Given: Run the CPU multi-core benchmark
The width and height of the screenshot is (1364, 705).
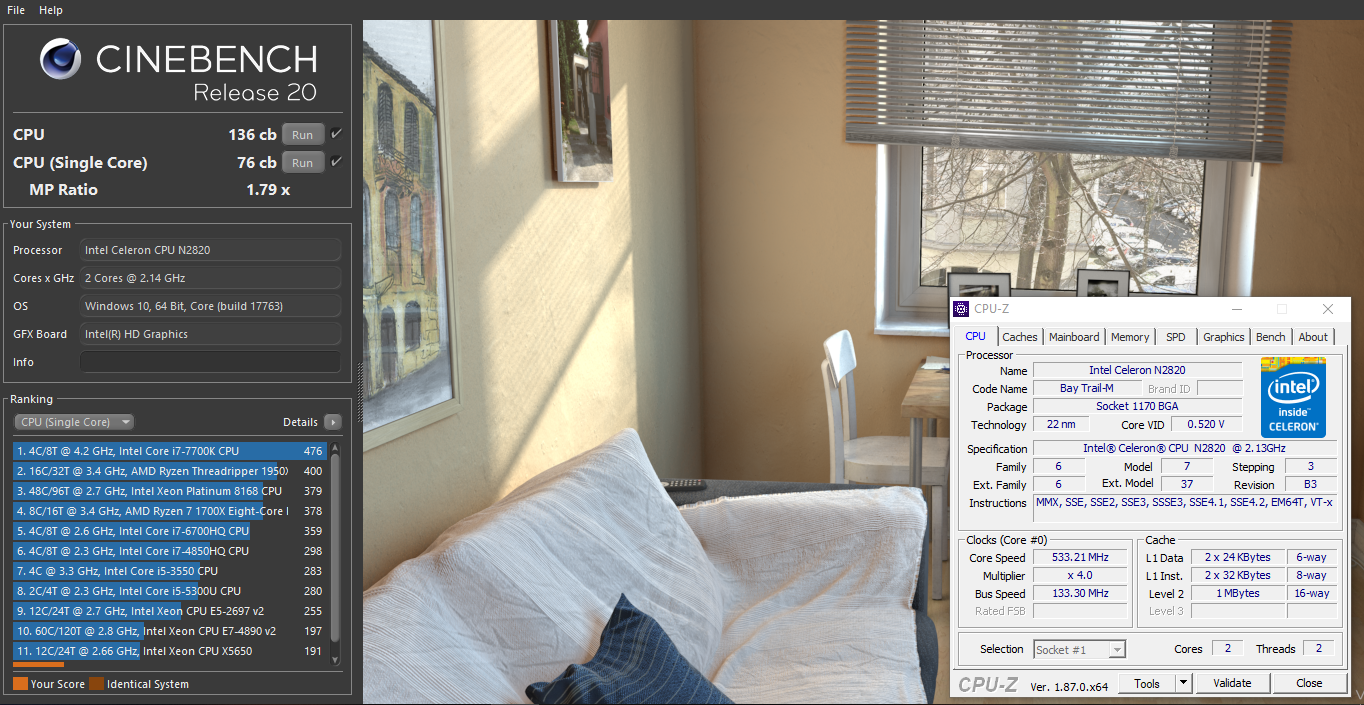Looking at the screenshot, I should [303, 135].
